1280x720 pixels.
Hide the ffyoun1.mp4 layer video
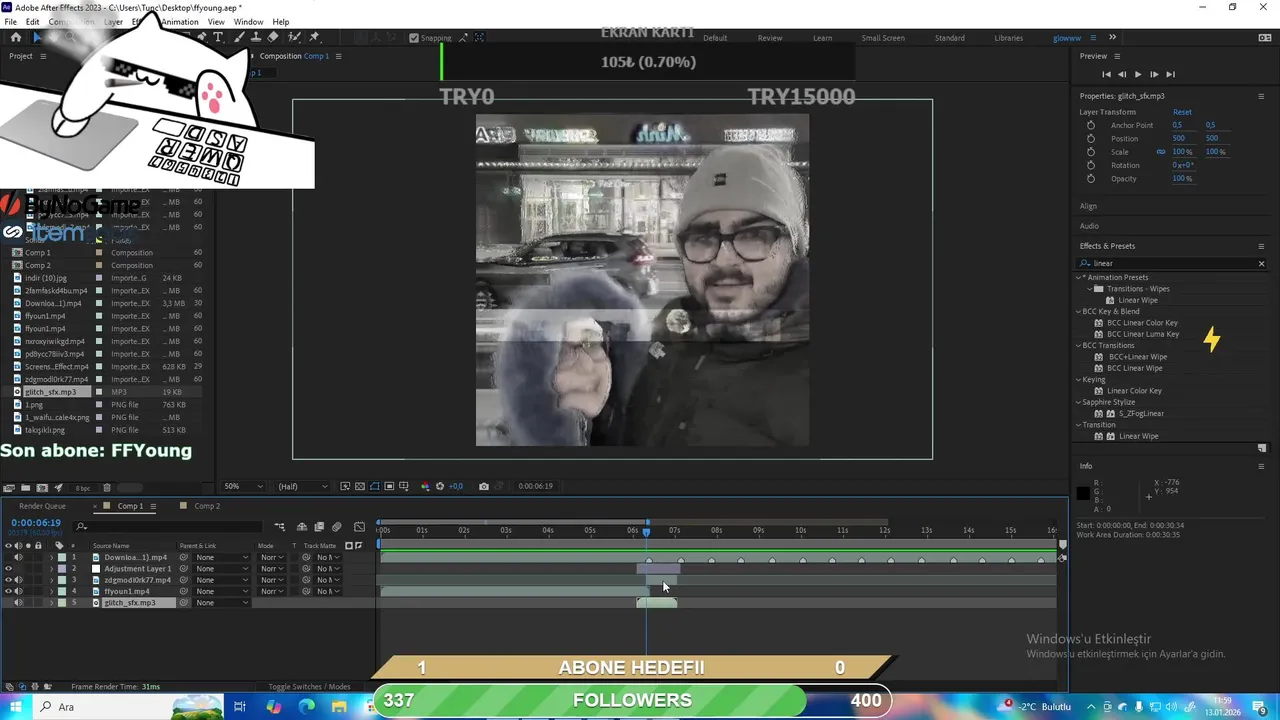click(x=9, y=591)
